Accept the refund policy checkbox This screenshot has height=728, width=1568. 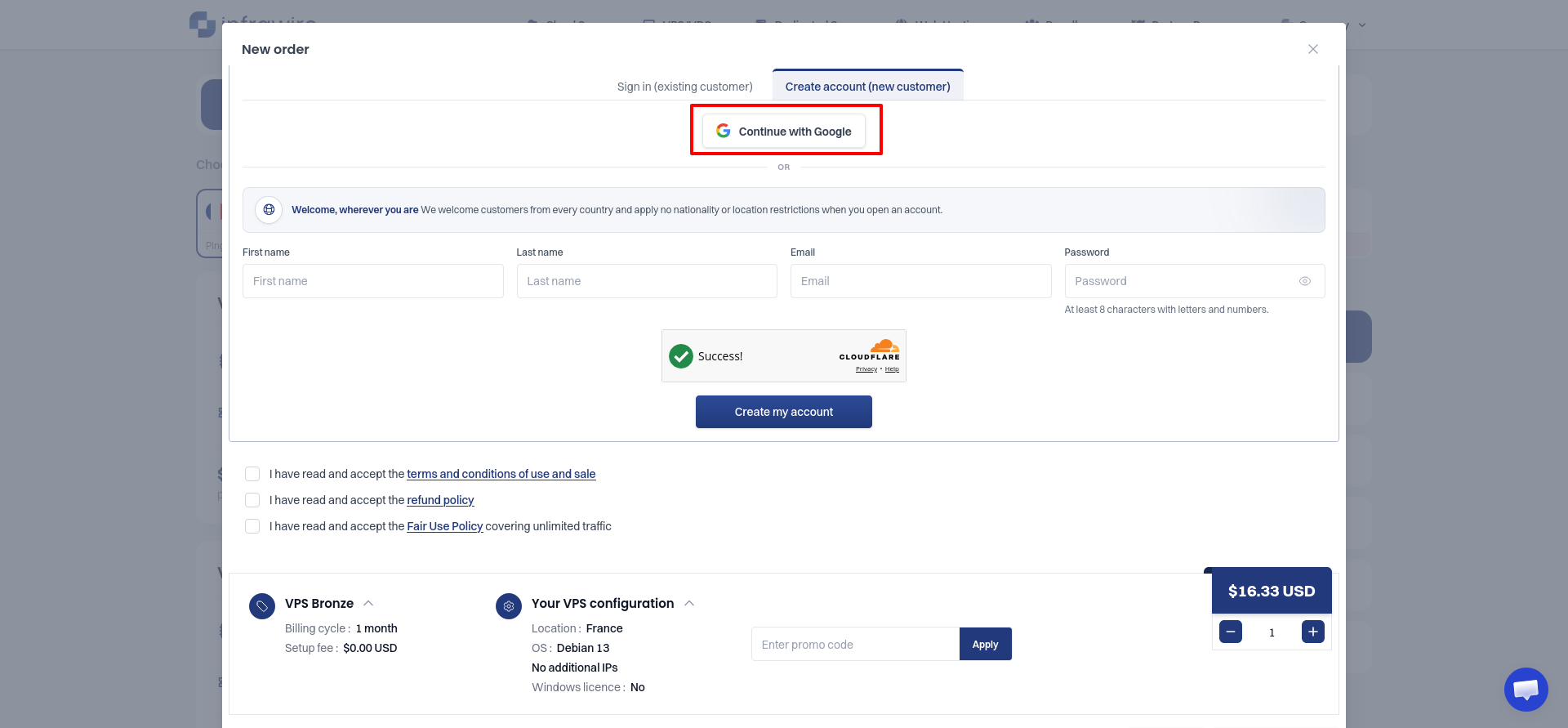click(252, 500)
